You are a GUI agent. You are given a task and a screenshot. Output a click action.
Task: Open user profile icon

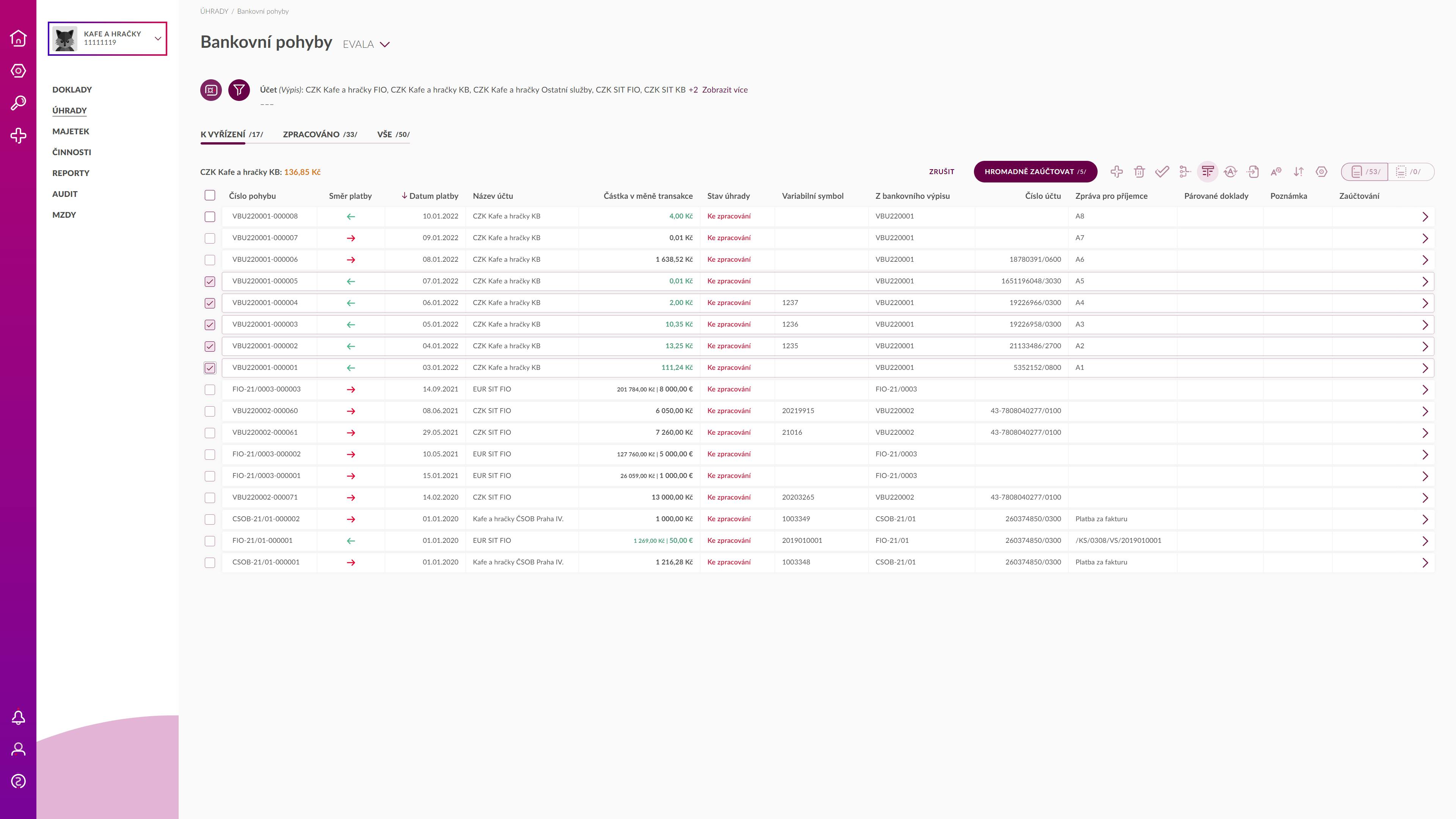(x=18, y=749)
